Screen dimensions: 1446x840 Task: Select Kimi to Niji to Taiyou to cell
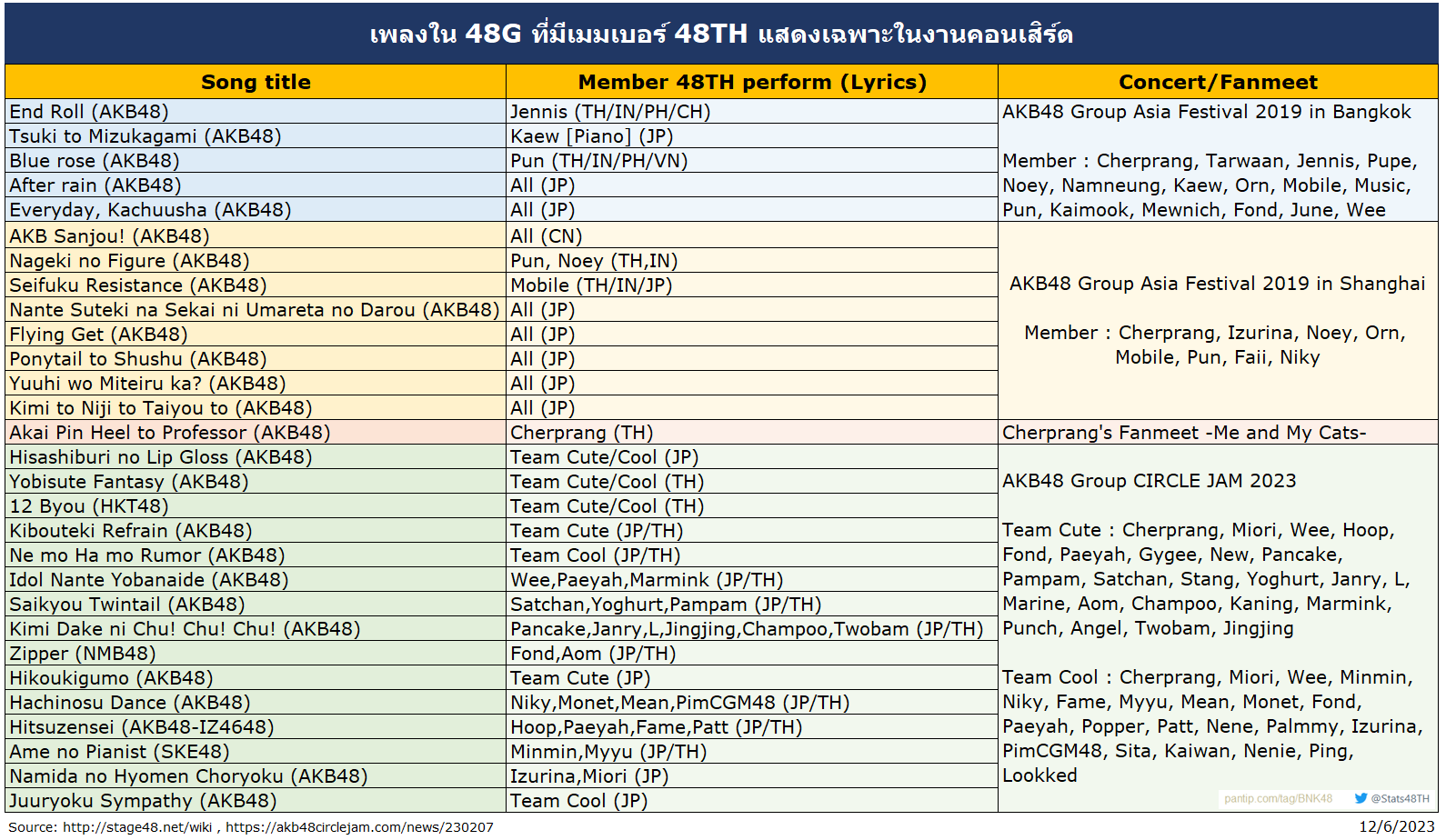coord(256,408)
